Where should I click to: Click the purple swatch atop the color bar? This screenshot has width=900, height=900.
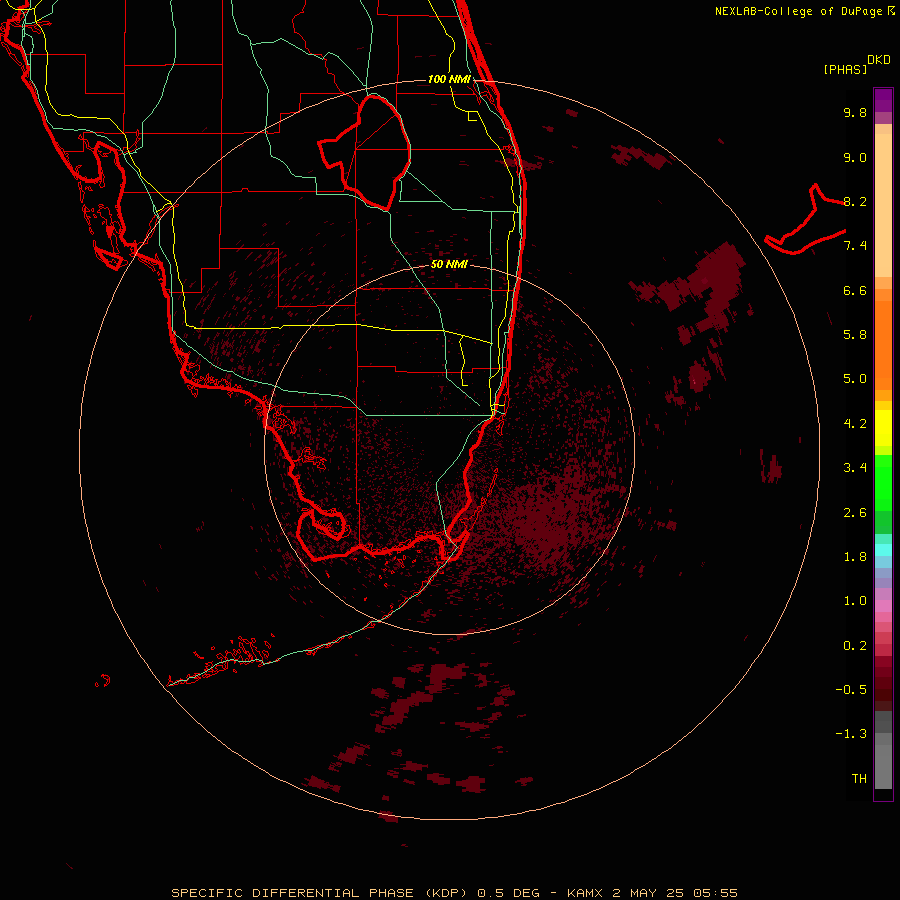883,100
